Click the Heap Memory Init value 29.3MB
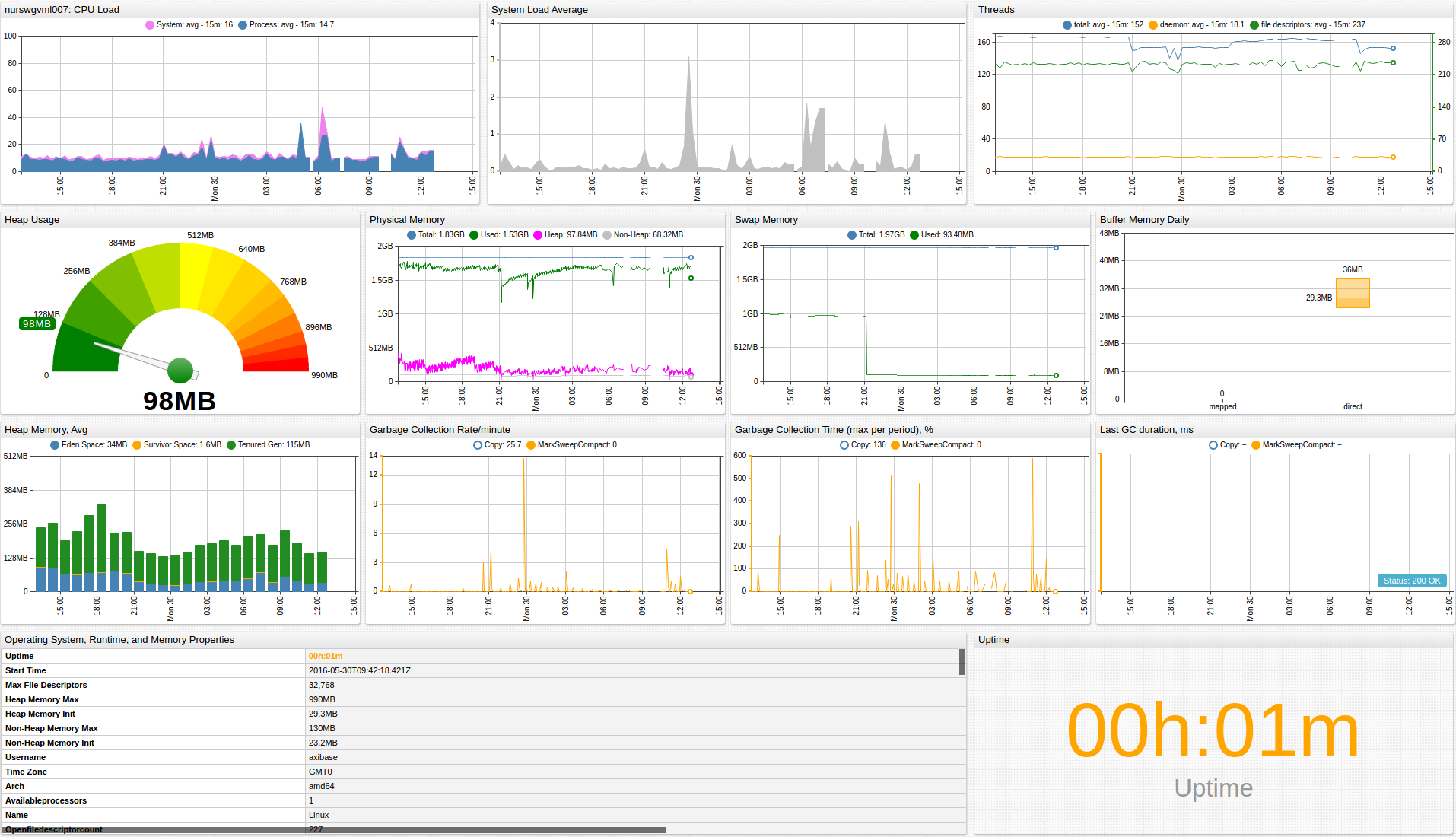The width and height of the screenshot is (1456, 837). 323,714
